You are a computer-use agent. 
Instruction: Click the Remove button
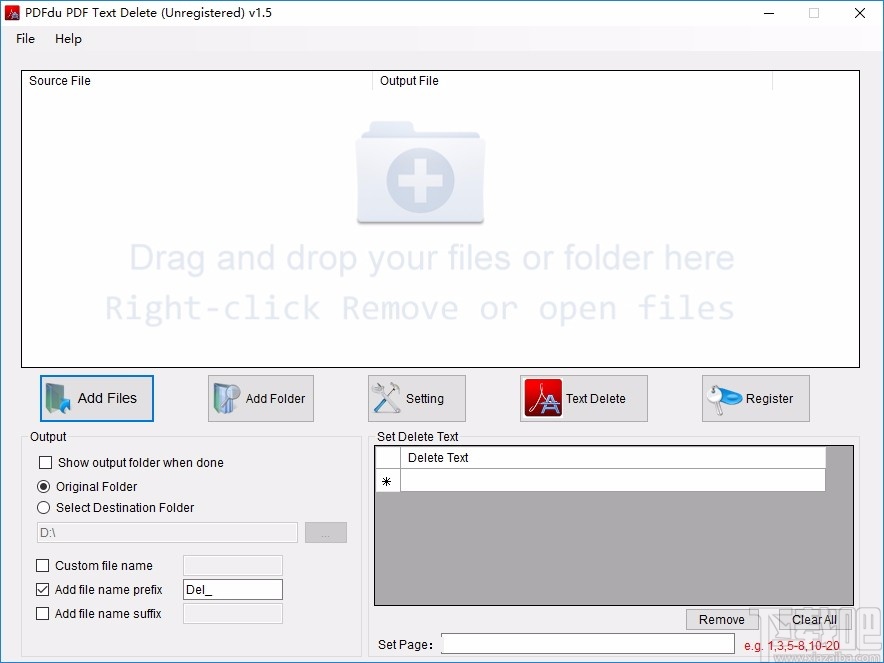(x=721, y=619)
